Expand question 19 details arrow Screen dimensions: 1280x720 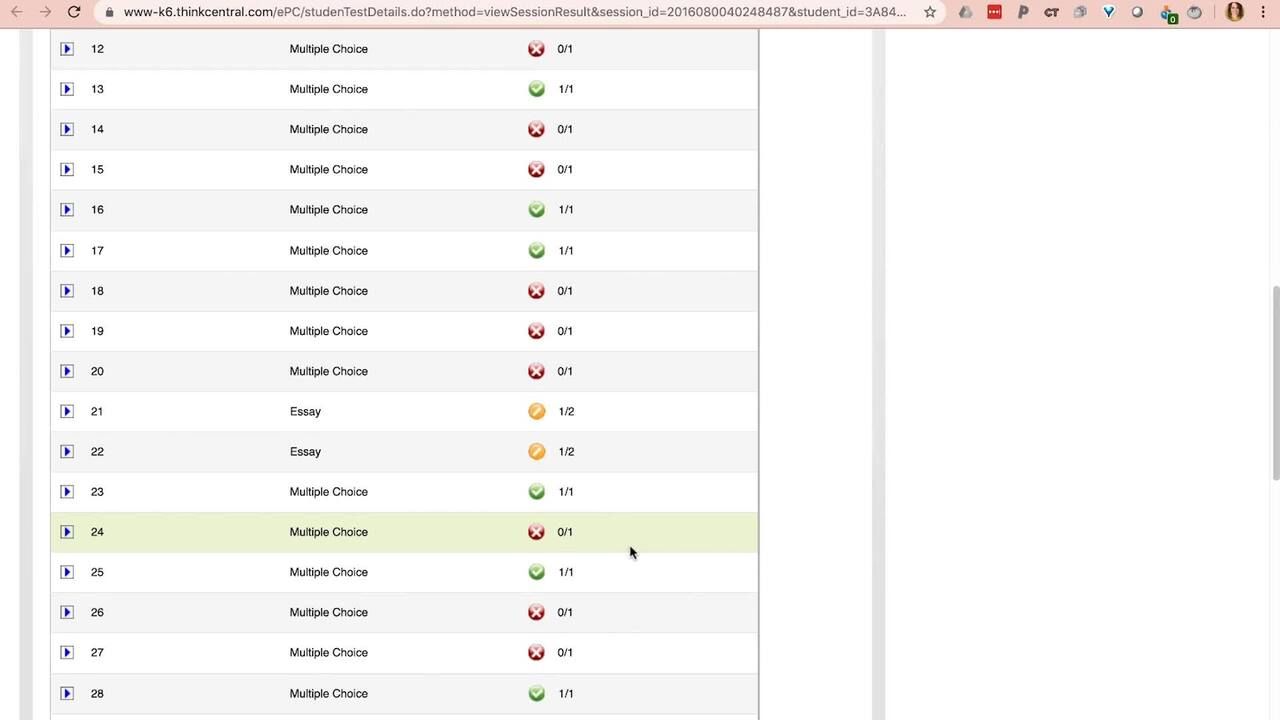67,331
